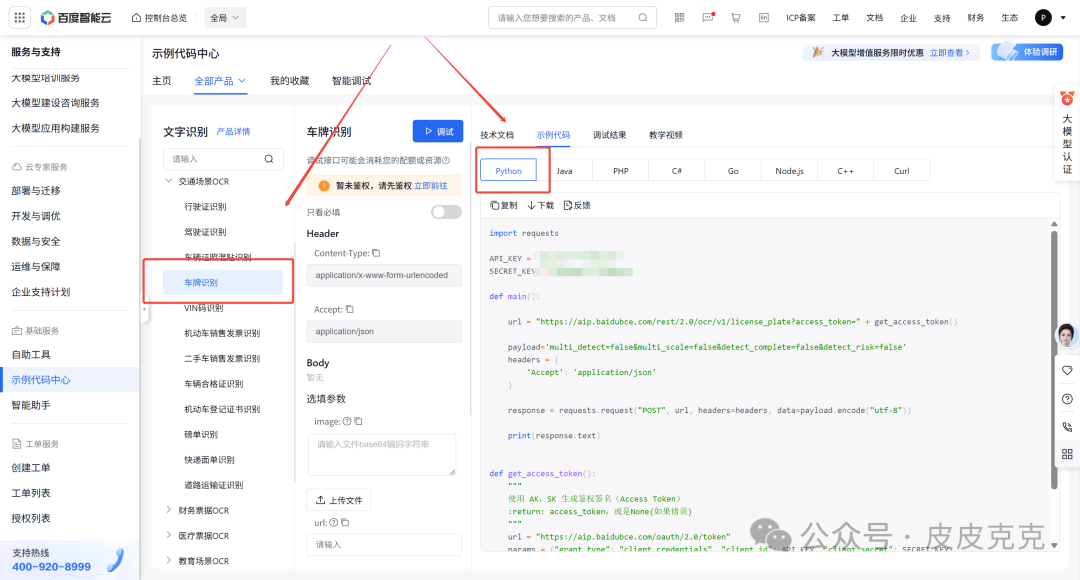1080x580 pixels.
Task: Copy the url parameter field
Action: tap(345, 523)
